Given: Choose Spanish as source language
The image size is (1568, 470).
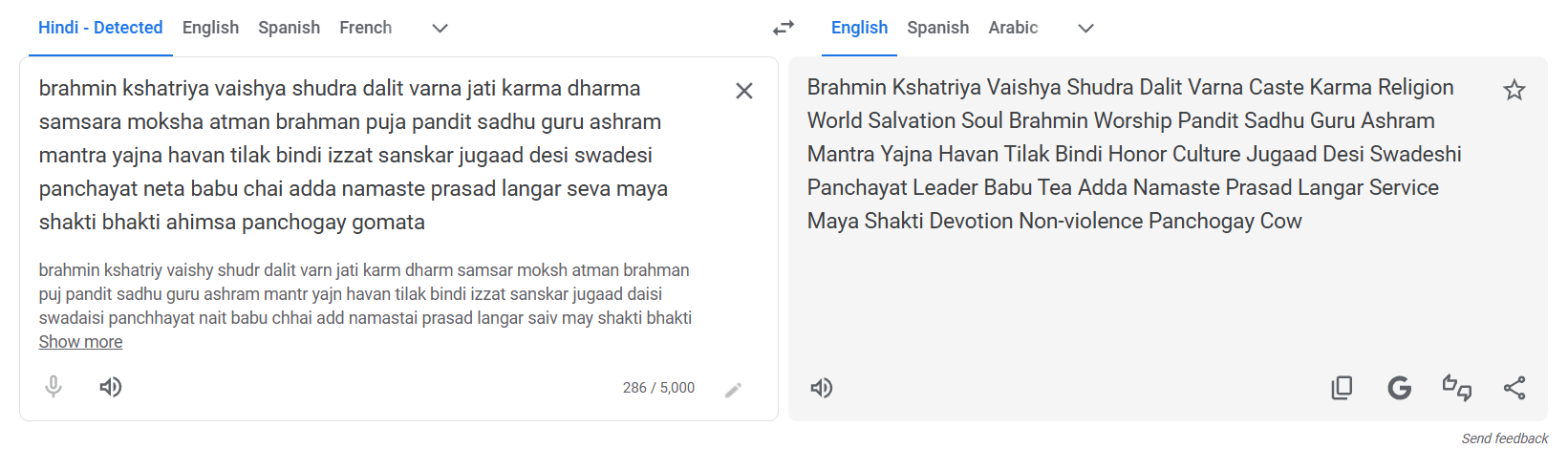Looking at the screenshot, I should 289,28.
